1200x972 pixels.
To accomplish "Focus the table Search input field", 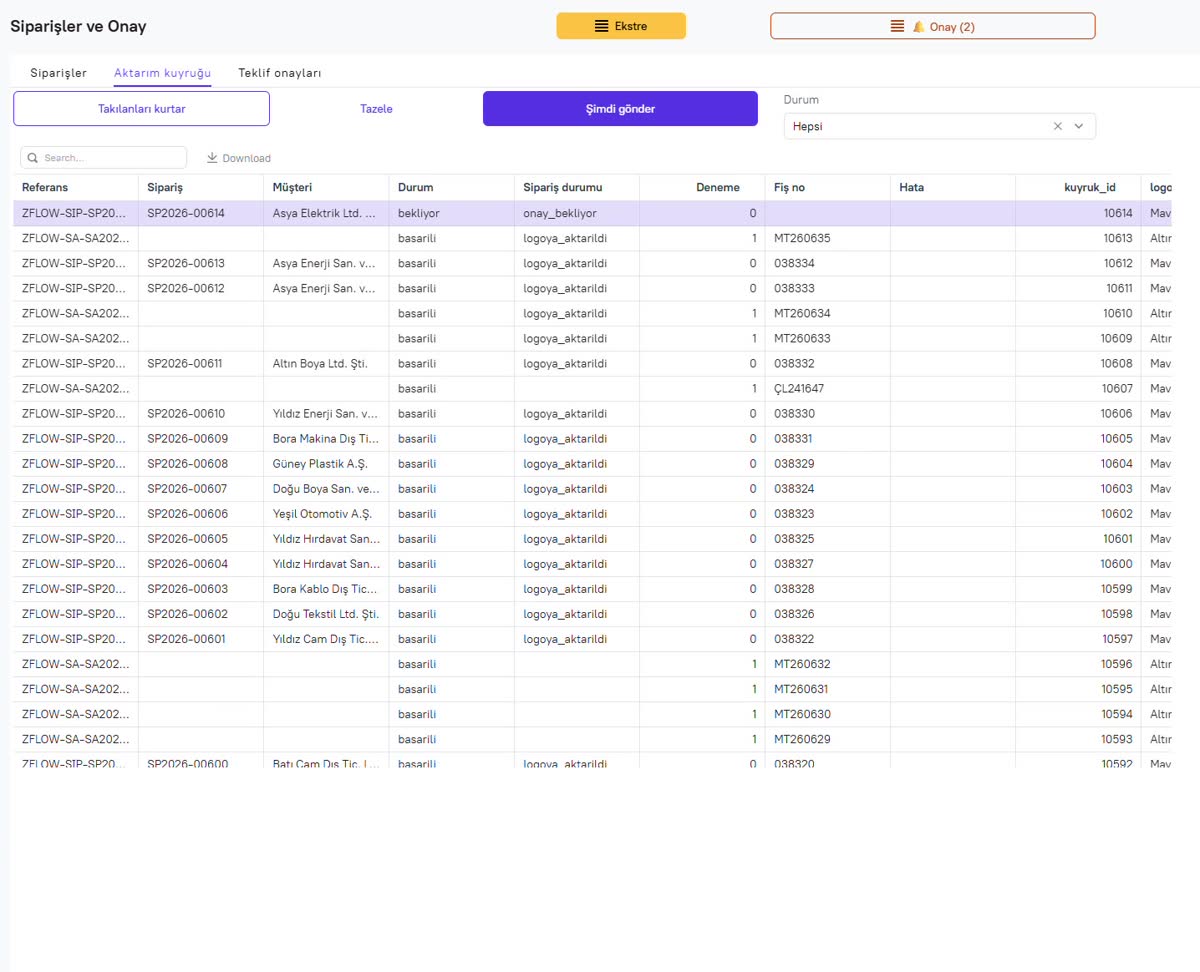I will pos(104,158).
